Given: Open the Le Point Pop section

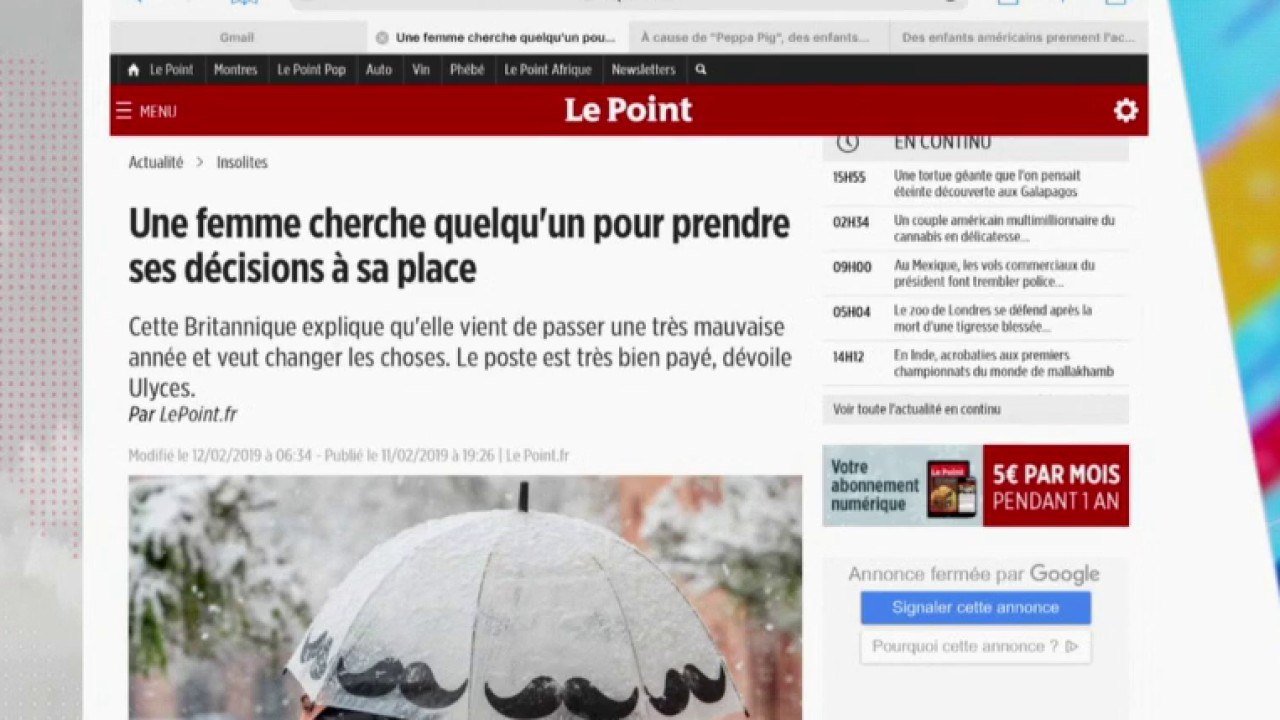Looking at the screenshot, I should [311, 70].
